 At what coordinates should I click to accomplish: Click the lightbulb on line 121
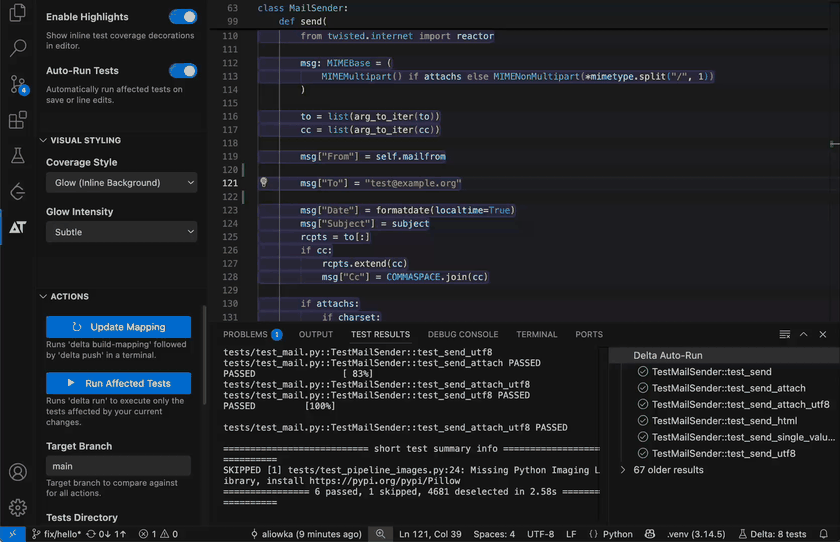[x=263, y=183]
